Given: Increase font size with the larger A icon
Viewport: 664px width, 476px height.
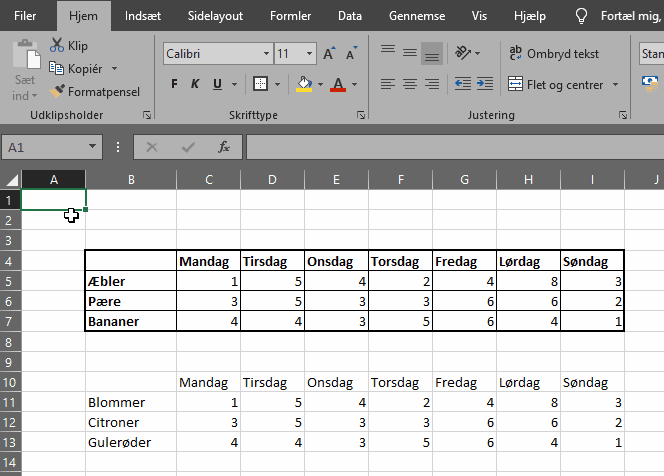Looking at the screenshot, I should [328, 54].
